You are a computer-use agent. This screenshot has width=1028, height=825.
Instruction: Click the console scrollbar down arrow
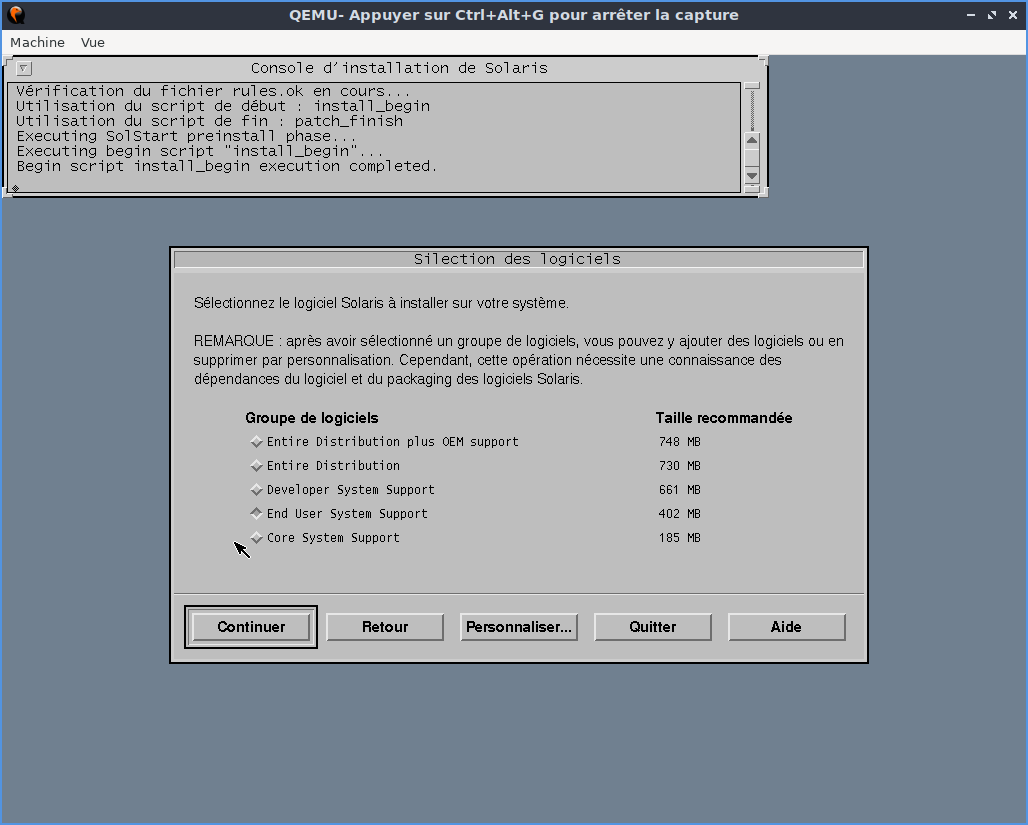pos(752,176)
